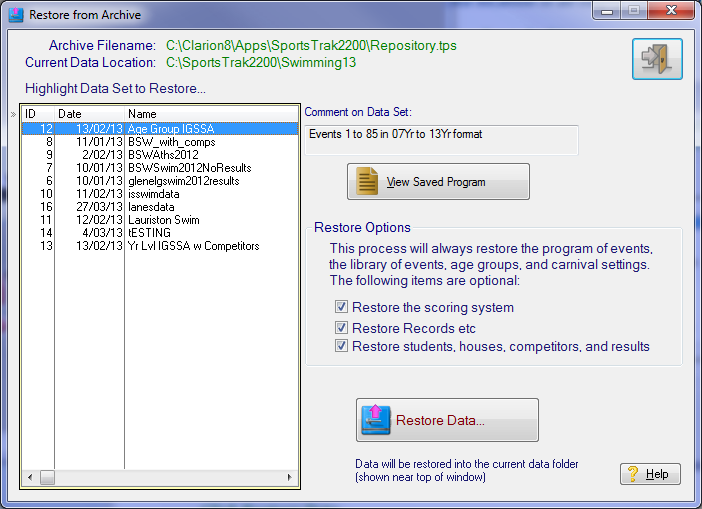The image size is (702, 509).
Task: Click the list's left scroll arrow
Action: [30, 477]
